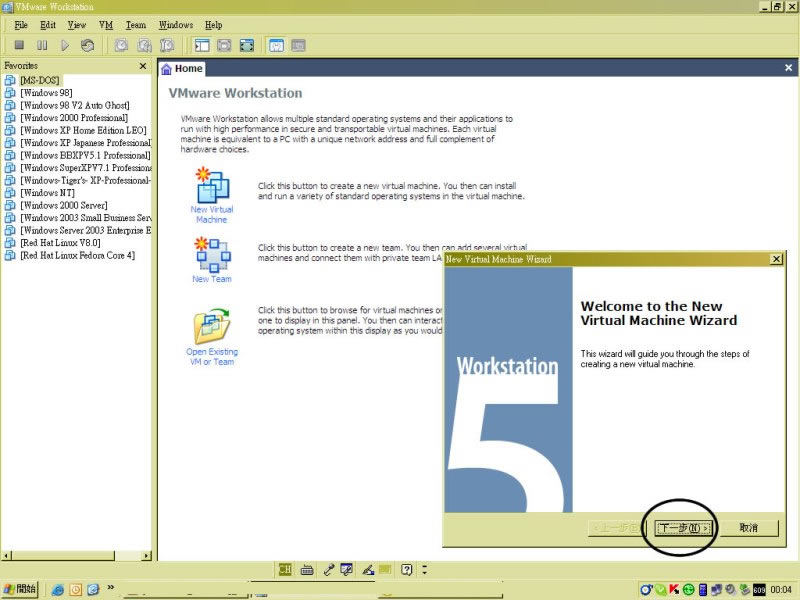This screenshot has width=800, height=600.
Task: Click the 開始 Start button
Action: point(20,589)
